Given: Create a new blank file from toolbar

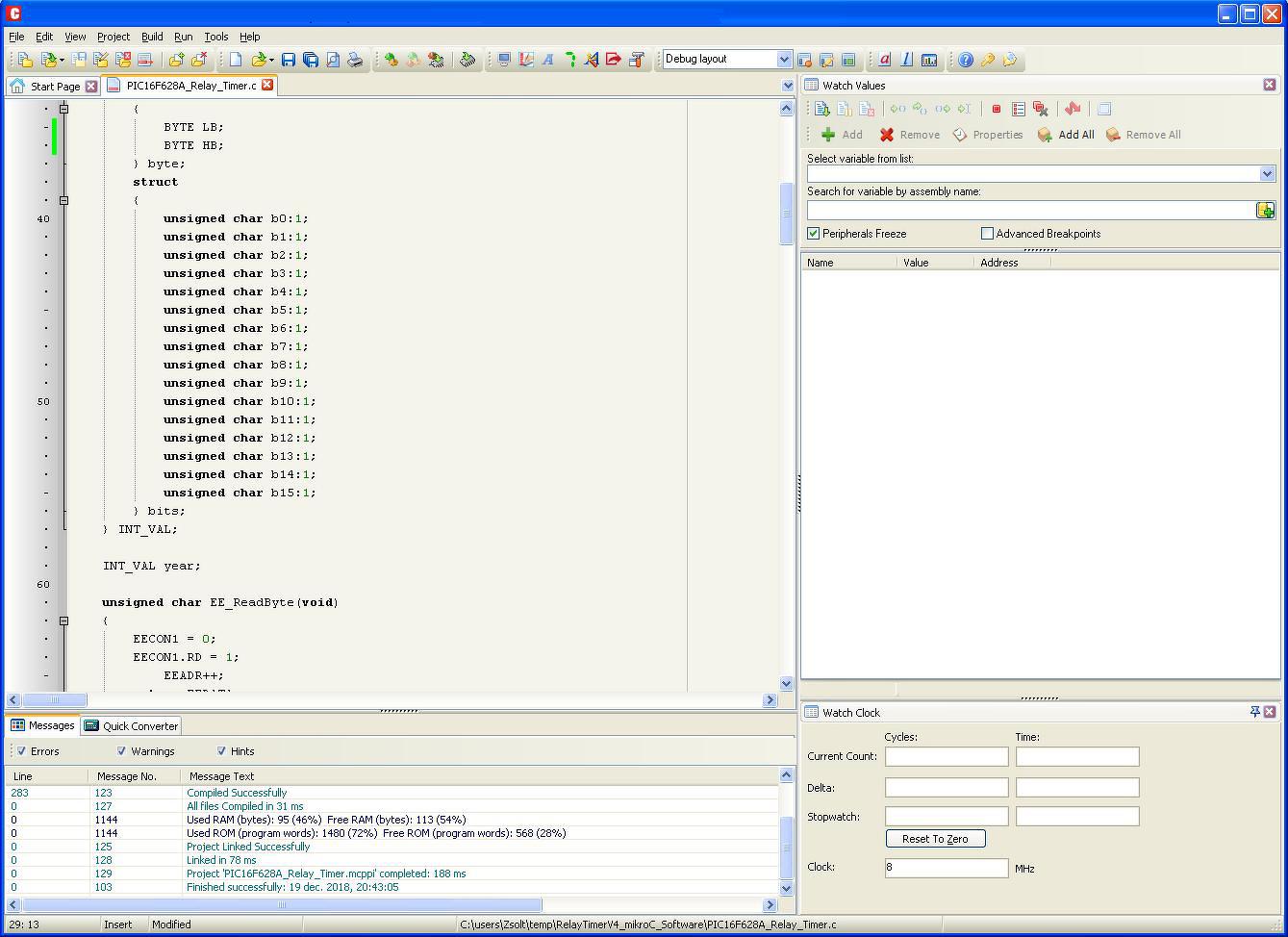Looking at the screenshot, I should 236,60.
